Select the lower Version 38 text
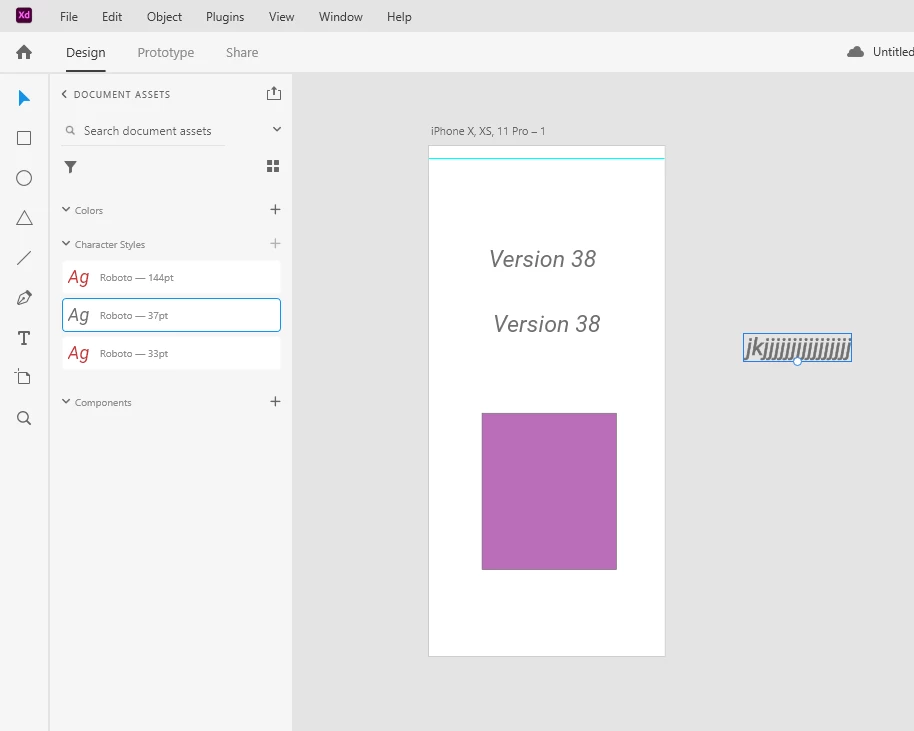The image size is (914, 731). 547,324
